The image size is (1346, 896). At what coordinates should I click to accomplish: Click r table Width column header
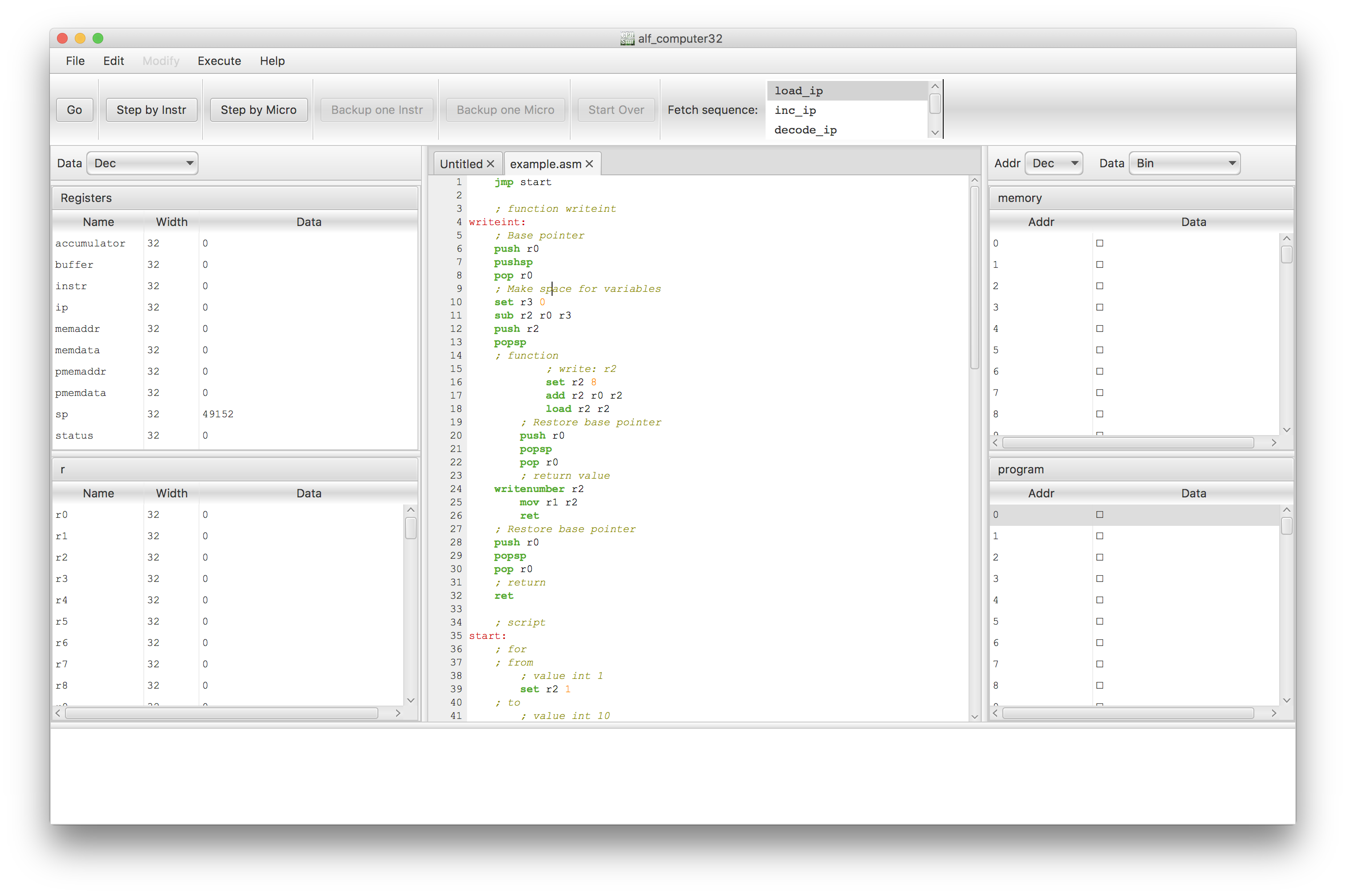pos(171,494)
